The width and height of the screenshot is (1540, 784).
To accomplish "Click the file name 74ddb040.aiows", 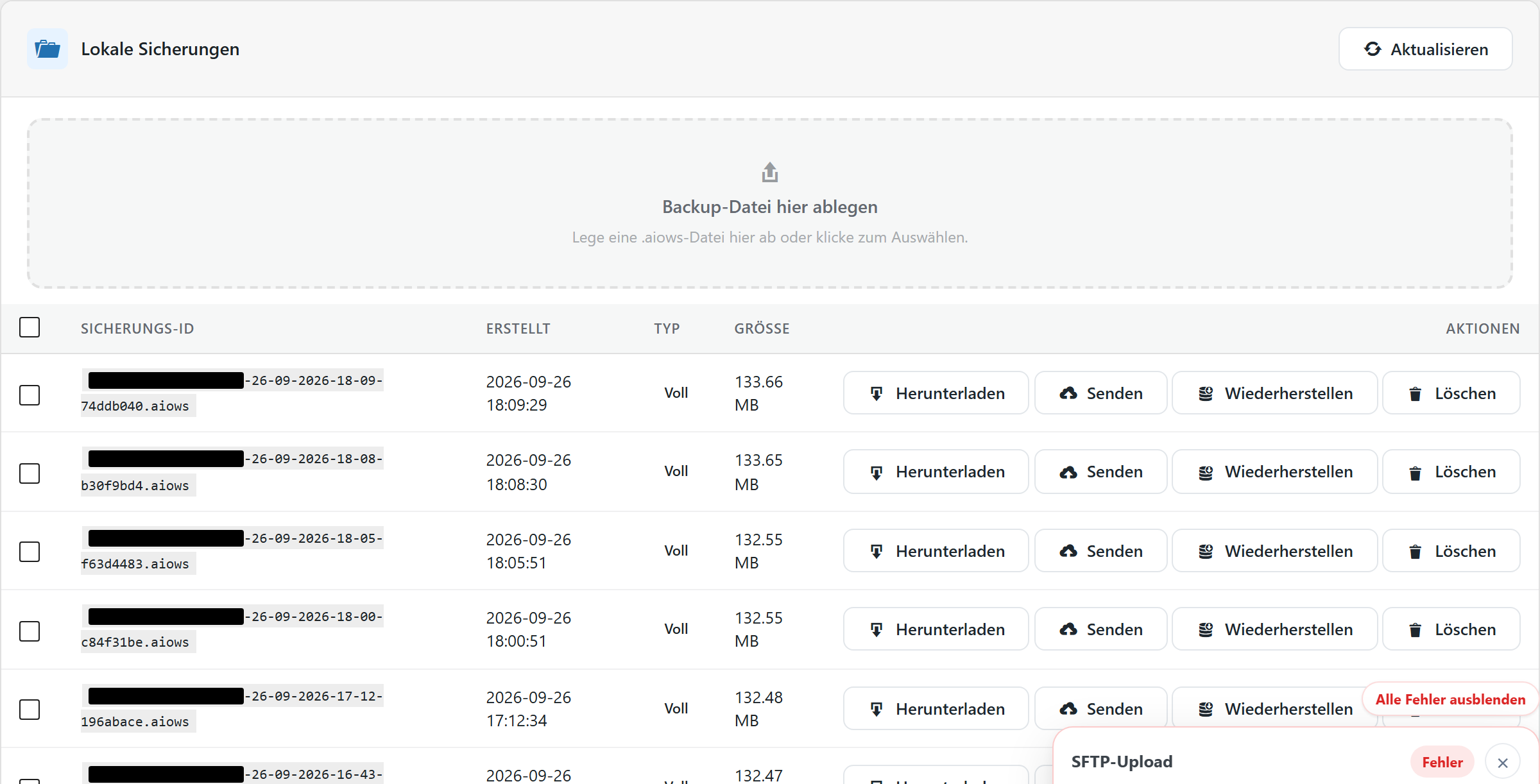I will [x=135, y=406].
